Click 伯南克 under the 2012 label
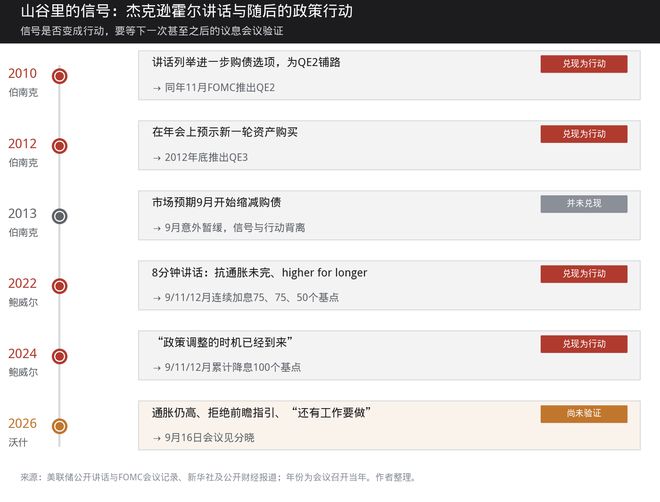Image resolution: width=660 pixels, height=502 pixels. [23, 162]
